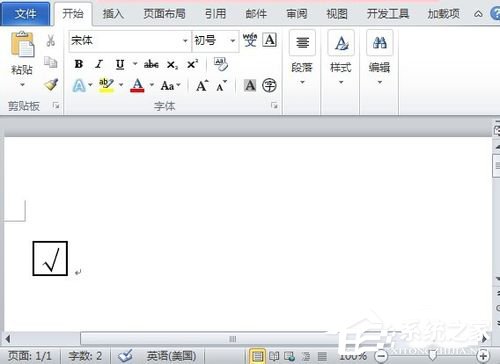Toggle Character Shading icon

[x=250, y=86]
